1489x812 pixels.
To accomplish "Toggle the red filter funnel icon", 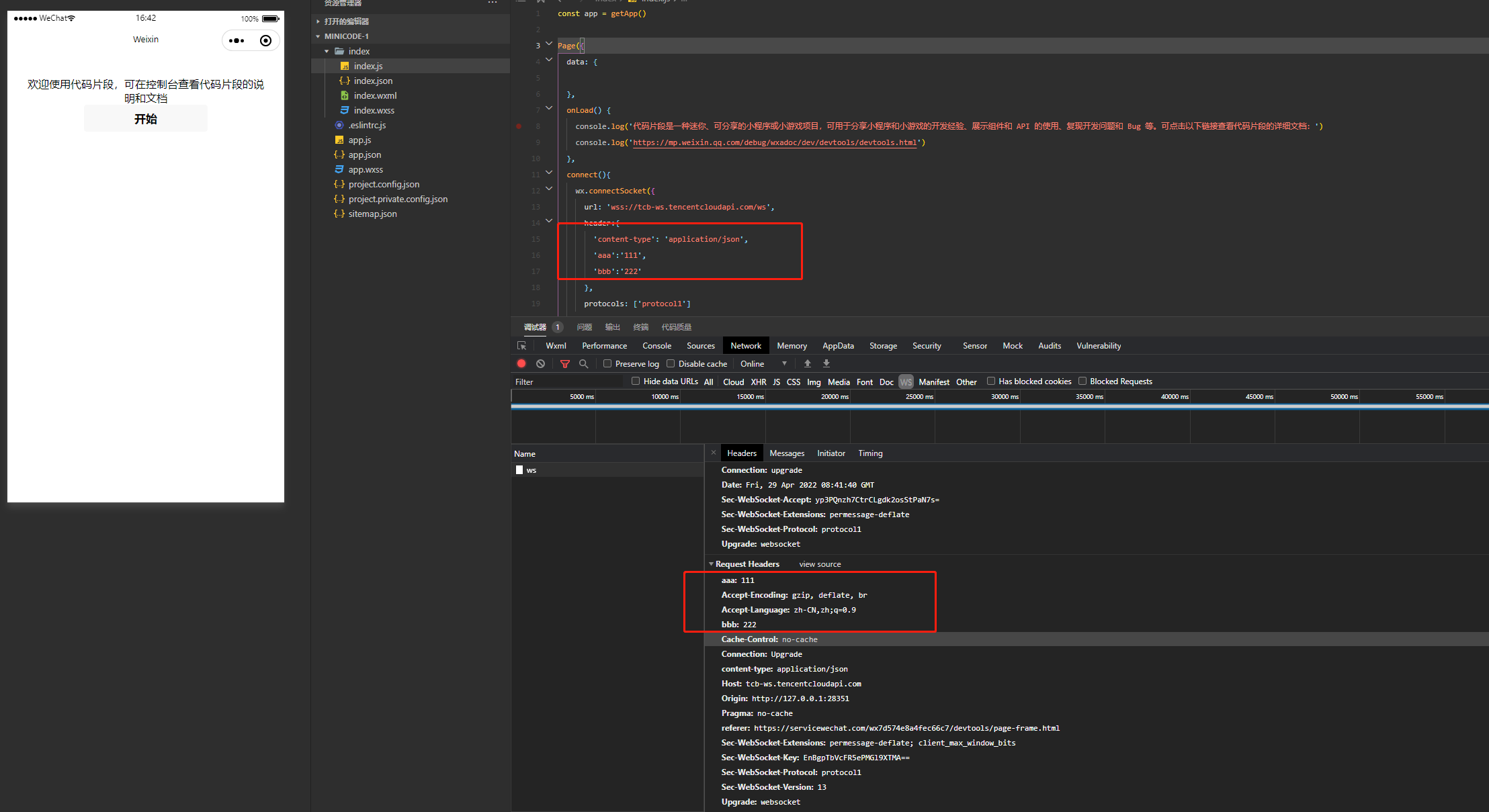I will pyautogui.click(x=565, y=363).
